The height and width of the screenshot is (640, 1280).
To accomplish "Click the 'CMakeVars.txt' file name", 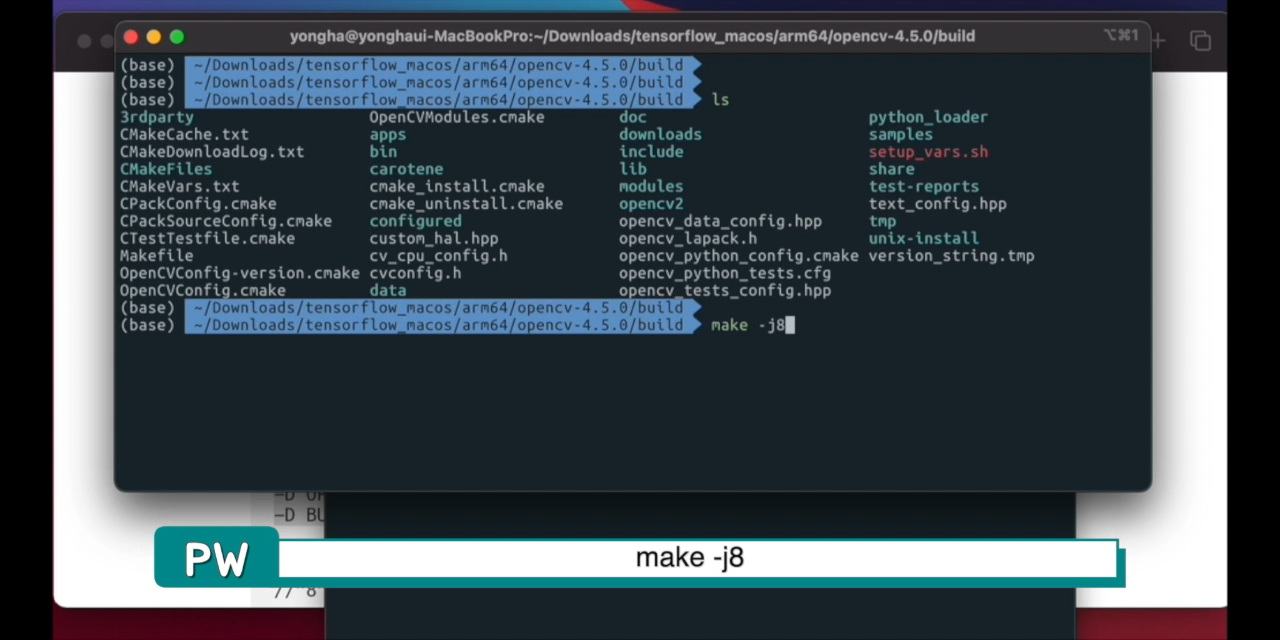I will (180, 186).
